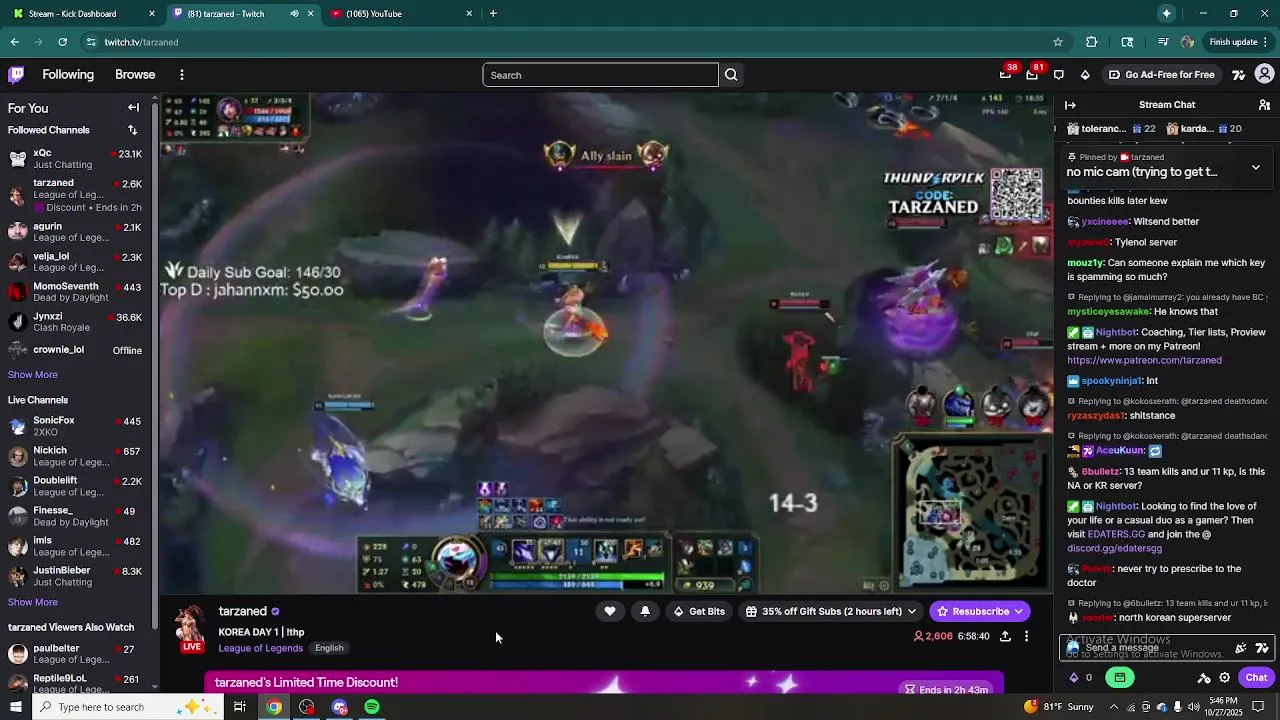
Task: Go to the Browse page
Action: click(135, 75)
